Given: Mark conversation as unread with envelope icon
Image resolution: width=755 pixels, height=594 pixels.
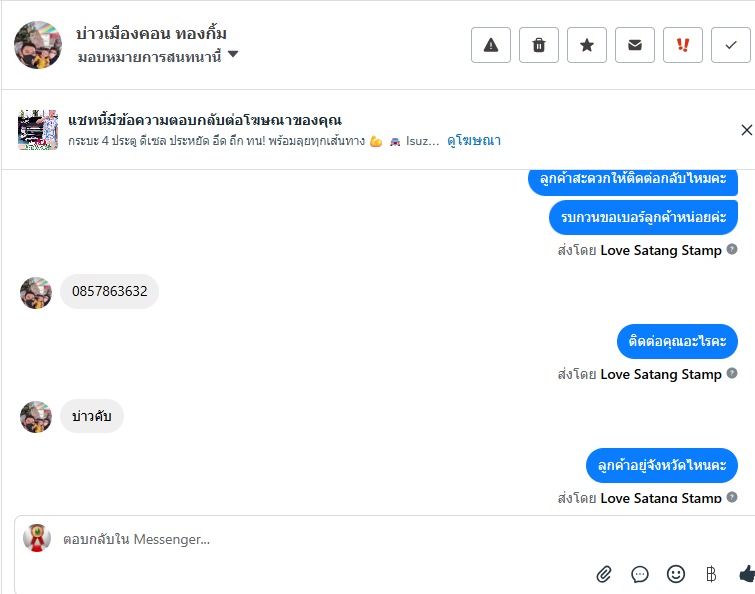Looking at the screenshot, I should [635, 45].
